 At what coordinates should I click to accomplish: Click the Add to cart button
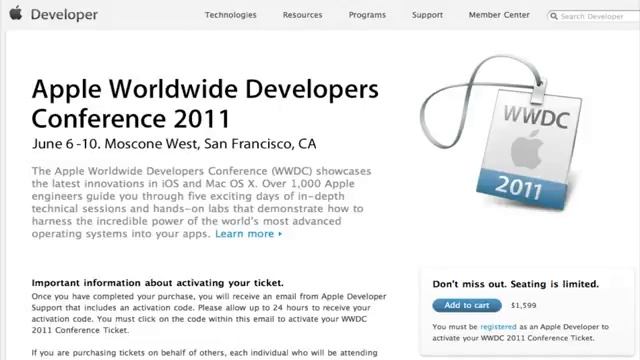(x=467, y=305)
